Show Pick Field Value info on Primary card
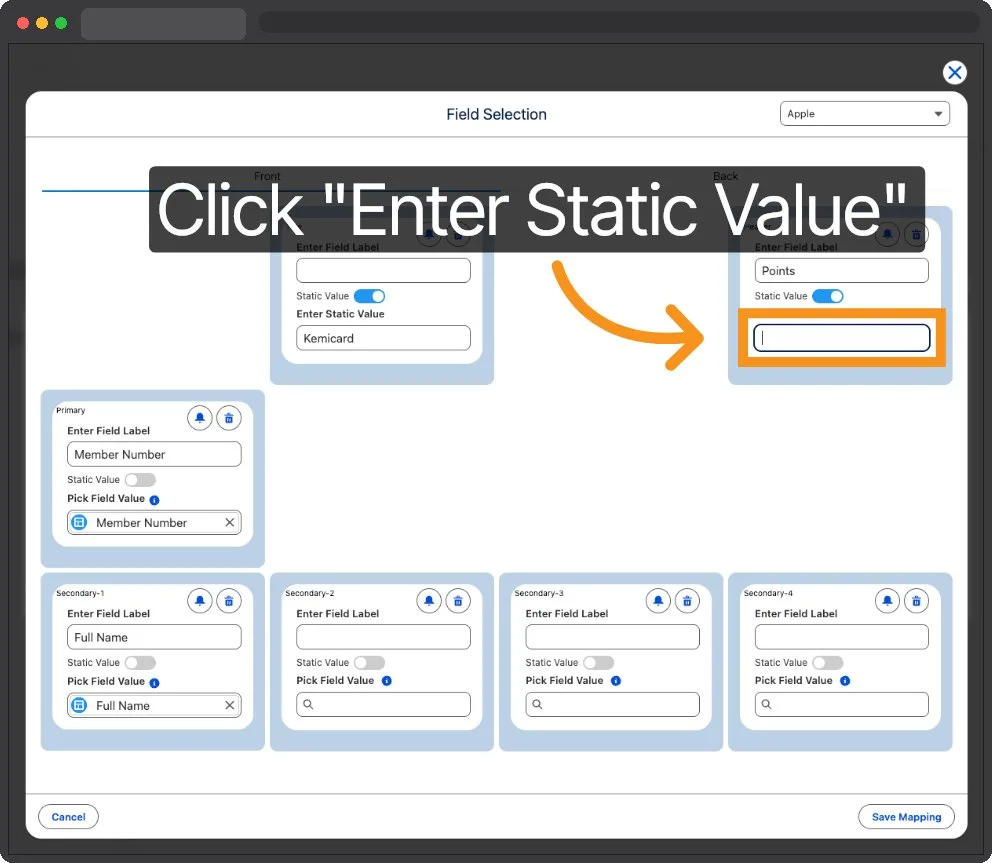Screen dimensions: 992x863 (154, 500)
